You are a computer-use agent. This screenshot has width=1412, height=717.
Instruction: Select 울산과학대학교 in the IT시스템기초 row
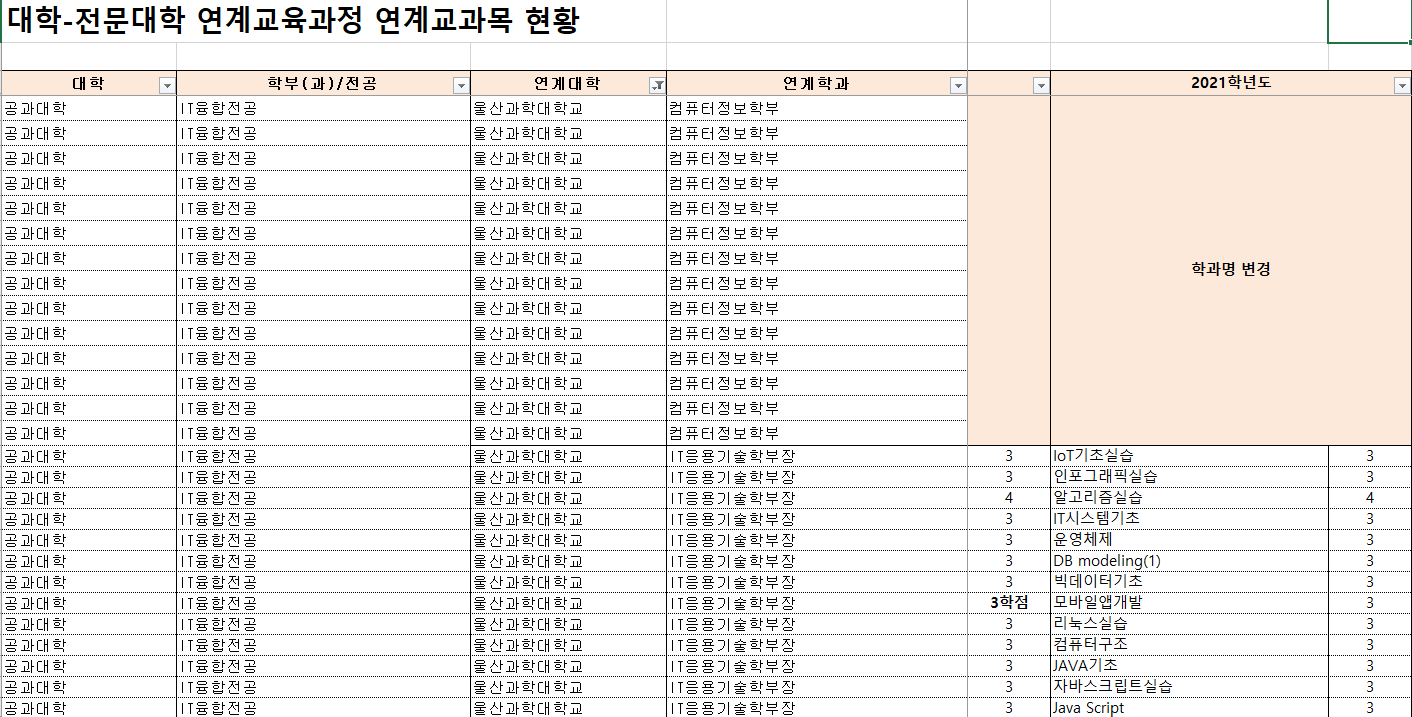tap(568, 519)
